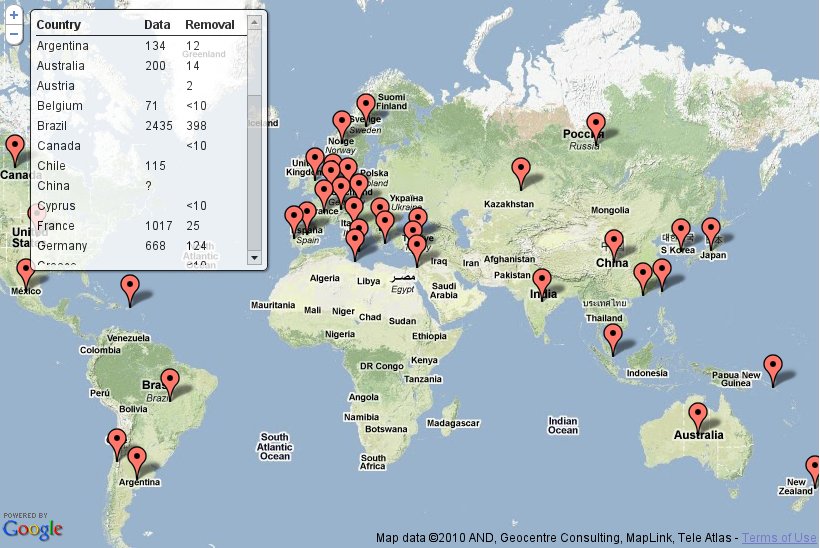Screen dimensions: 820x548
Task: Zoom out with the minus button
Action: pyautogui.click(x=14, y=35)
